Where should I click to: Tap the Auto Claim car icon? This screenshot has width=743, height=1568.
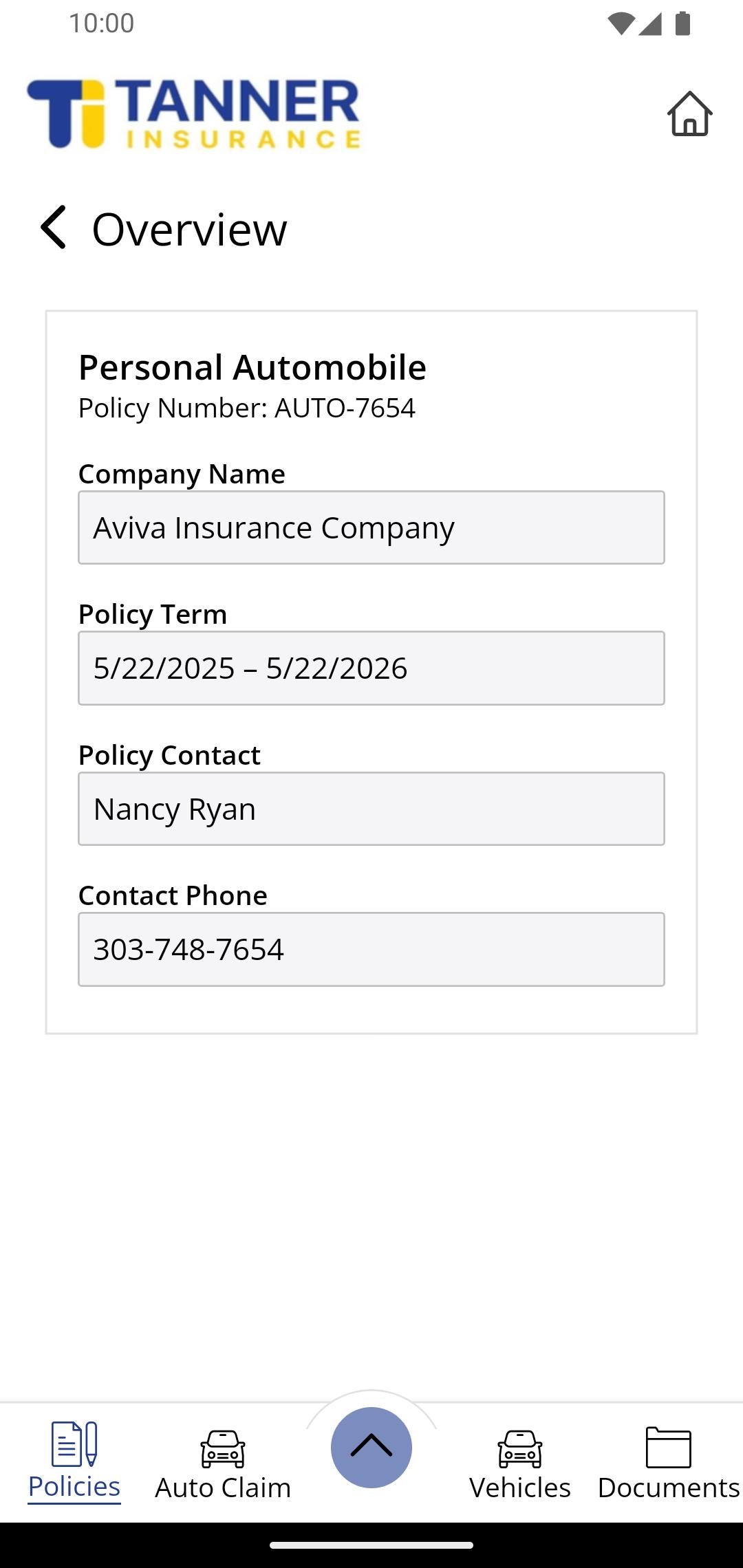point(223,1448)
